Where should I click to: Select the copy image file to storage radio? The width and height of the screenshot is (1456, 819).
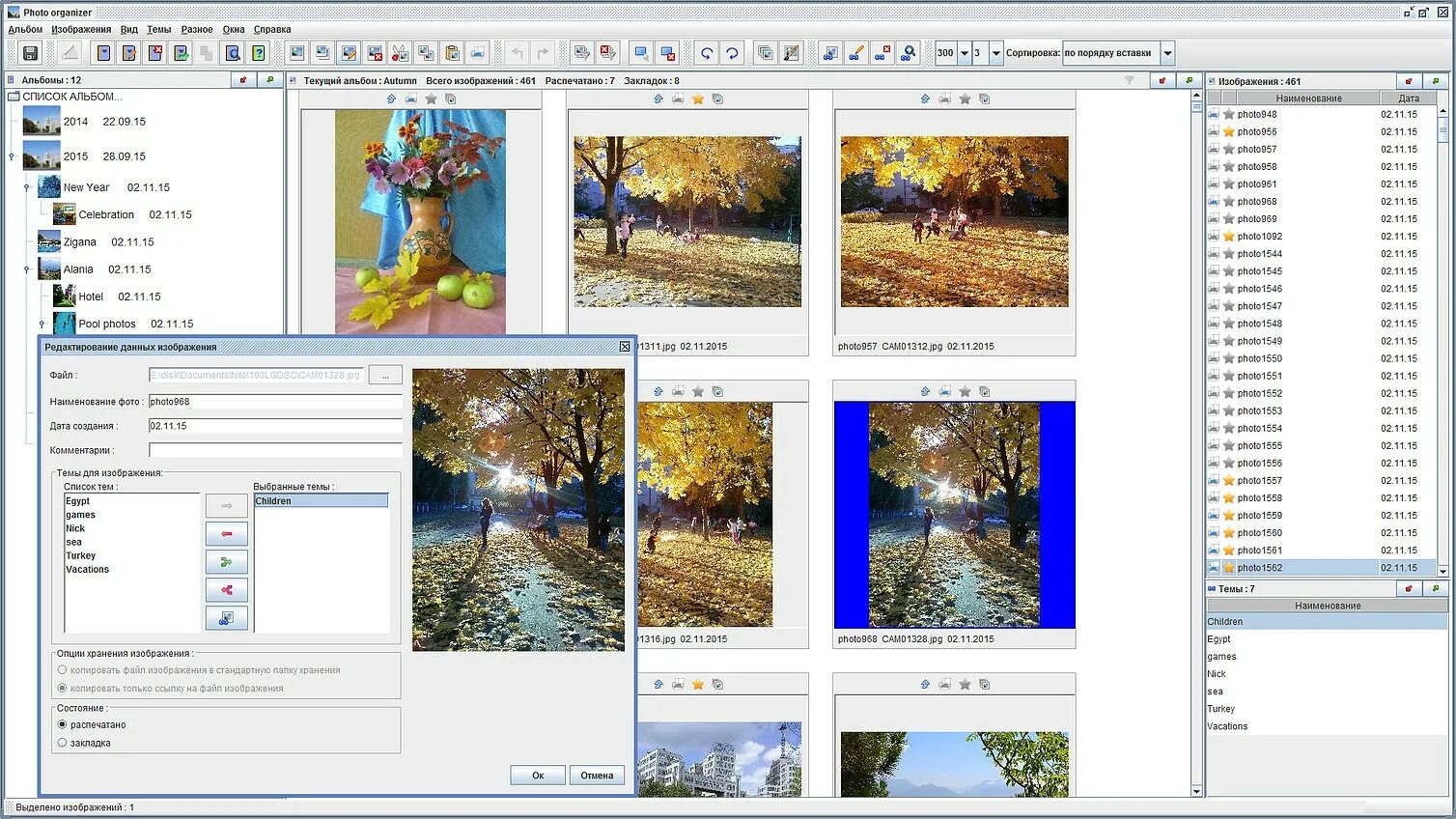[63, 670]
